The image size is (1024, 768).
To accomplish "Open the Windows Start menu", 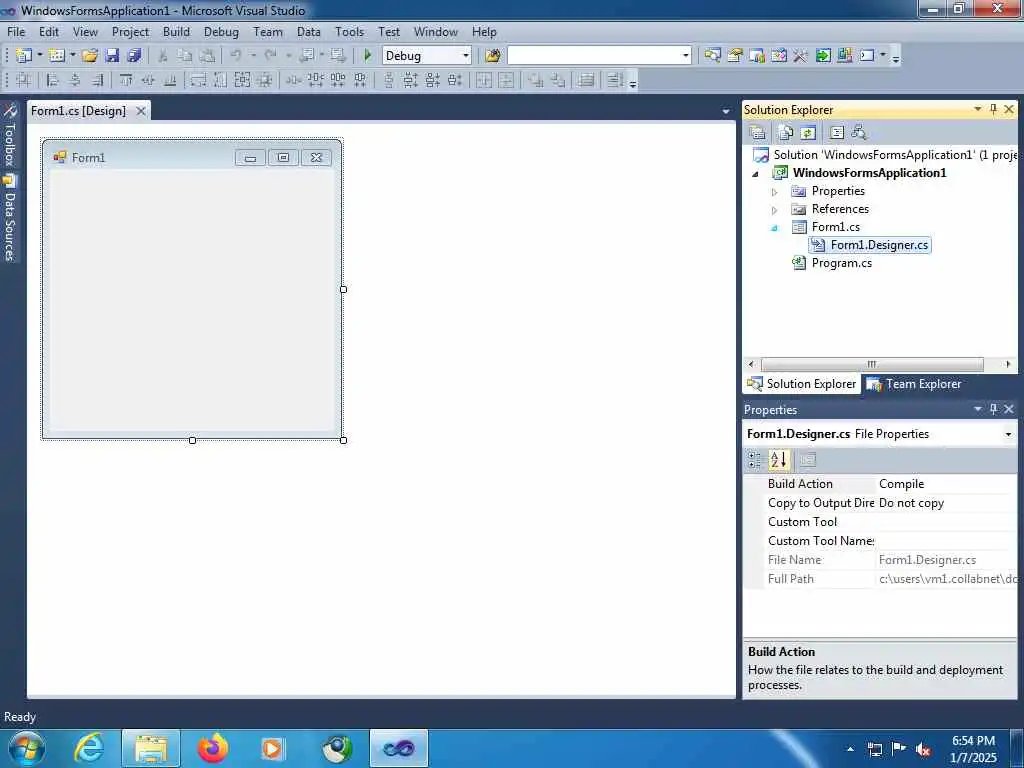I will (27, 748).
